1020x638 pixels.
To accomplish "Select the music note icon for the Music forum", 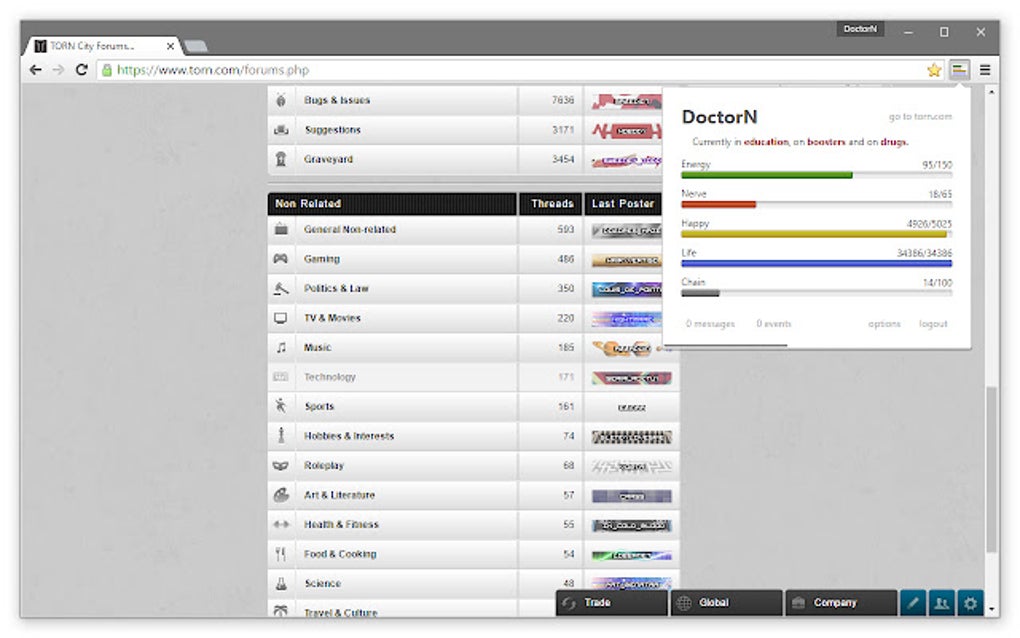I will (x=283, y=347).
